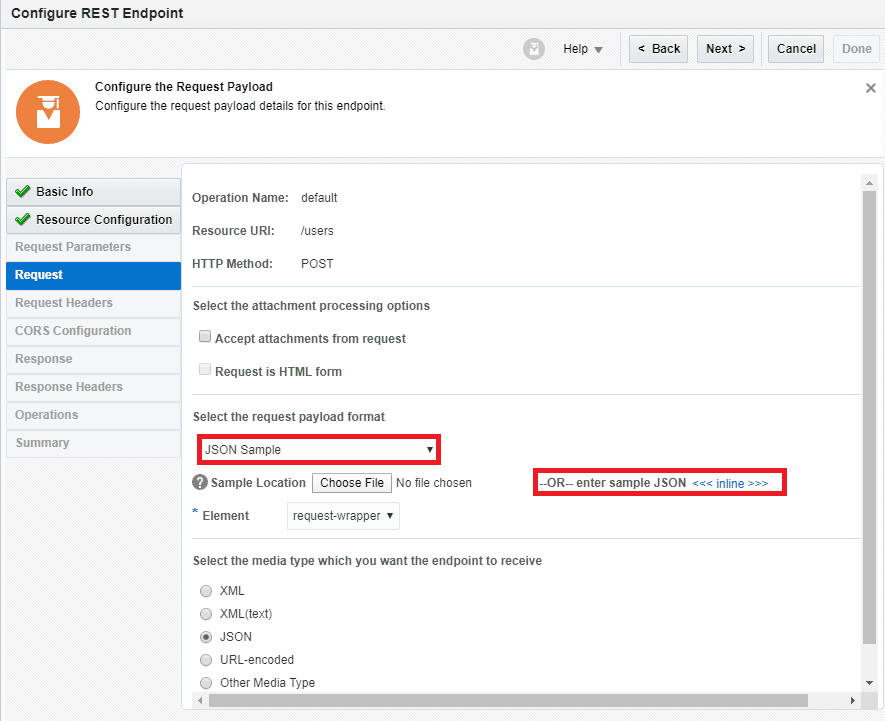Click the Next button
The width and height of the screenshot is (885, 721).
pos(725,48)
